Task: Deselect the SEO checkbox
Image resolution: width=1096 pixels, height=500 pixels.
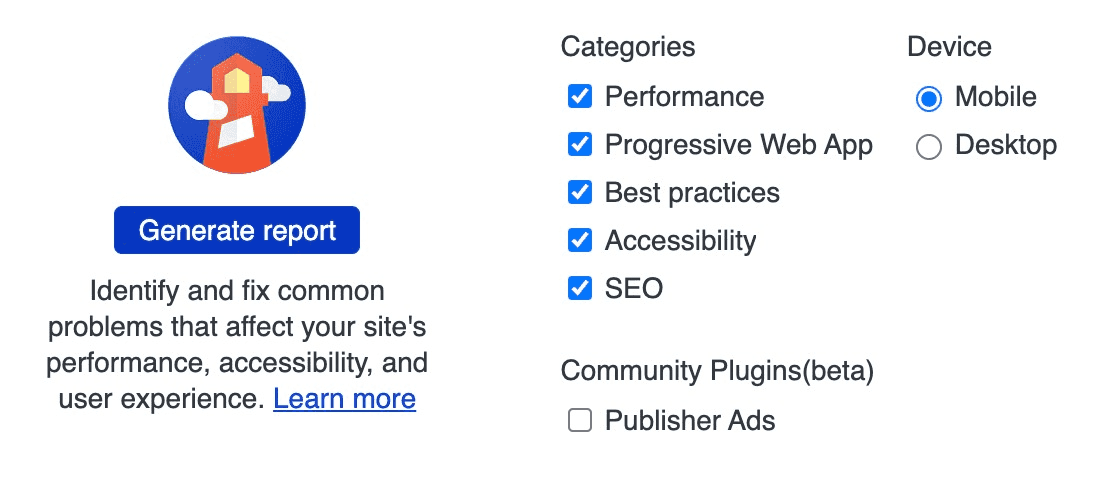Action: coord(580,289)
